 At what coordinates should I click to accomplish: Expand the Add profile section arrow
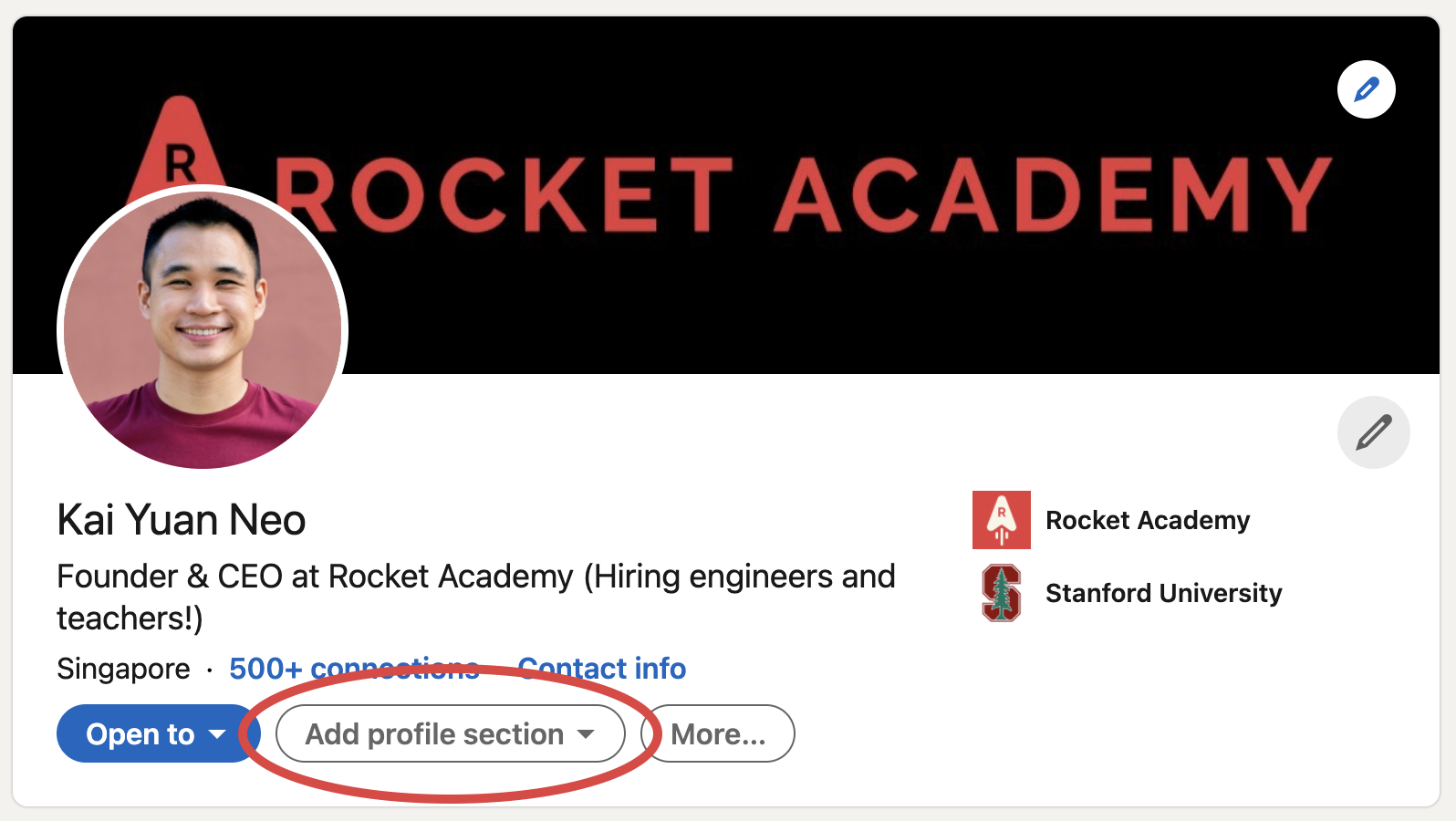tap(586, 733)
